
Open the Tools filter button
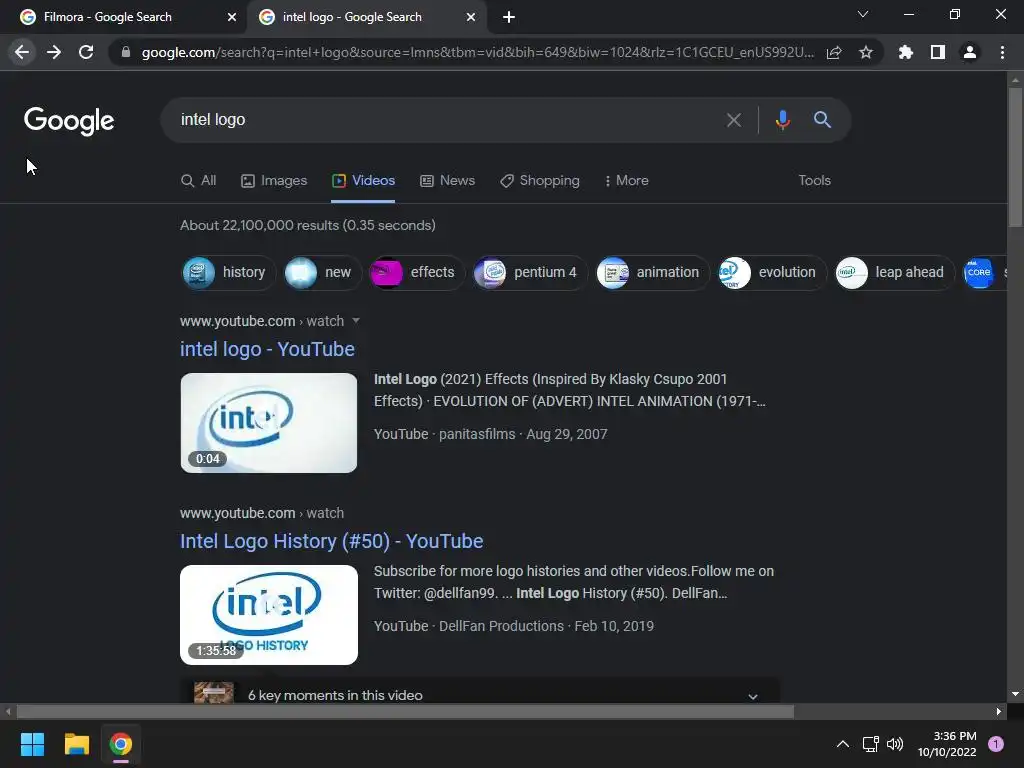coord(814,181)
